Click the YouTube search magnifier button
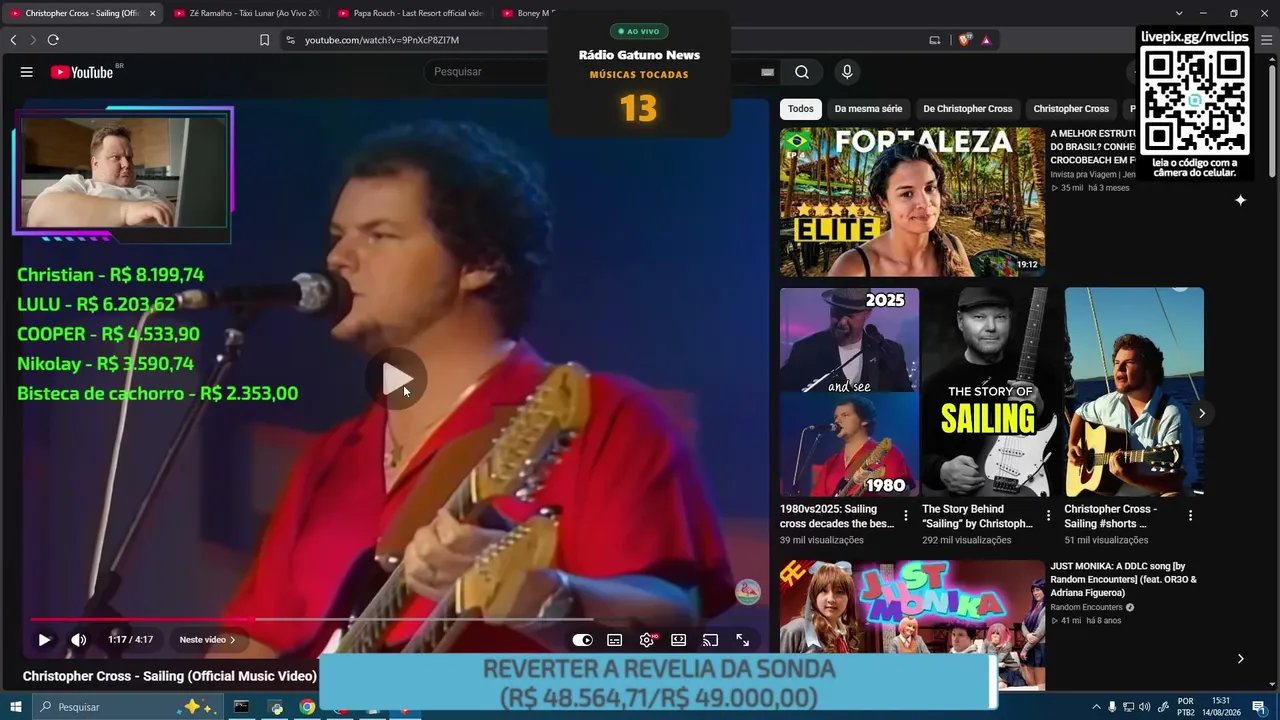Viewport: 1280px width, 720px height. click(x=802, y=72)
